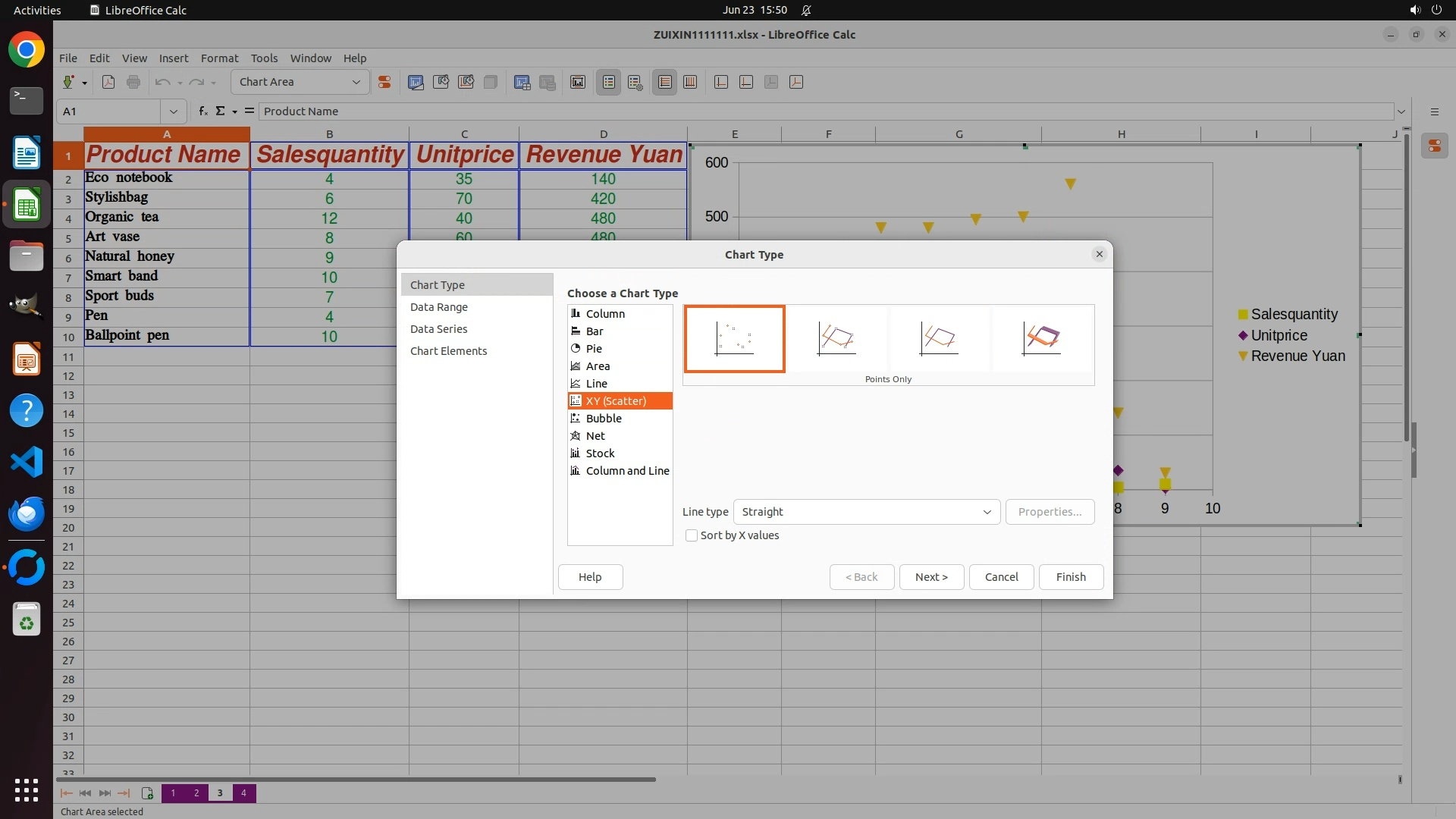
Task: Choose the Bubble chart type
Action: [604, 419]
